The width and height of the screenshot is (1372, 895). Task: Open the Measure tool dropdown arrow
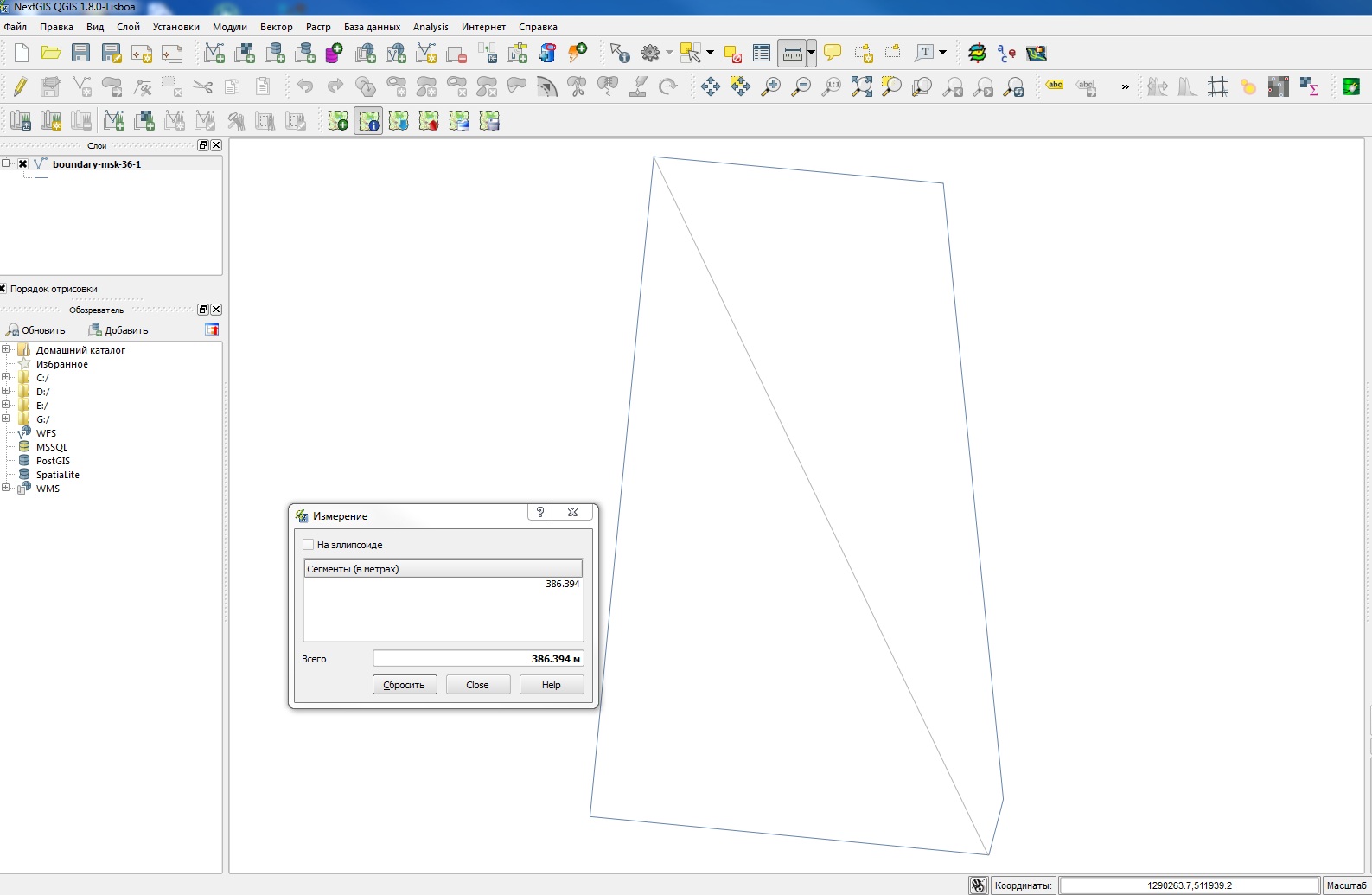click(x=811, y=54)
